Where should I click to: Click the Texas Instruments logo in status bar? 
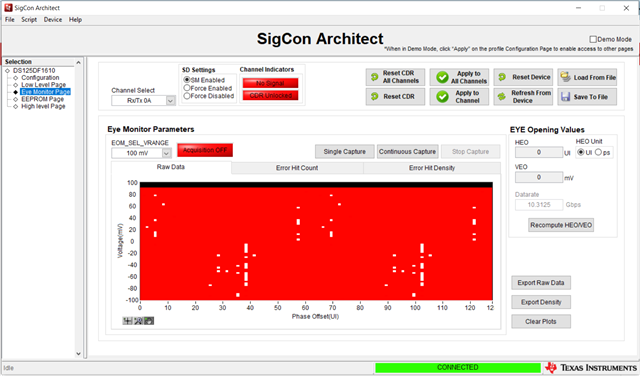pyautogui.click(x=591, y=368)
